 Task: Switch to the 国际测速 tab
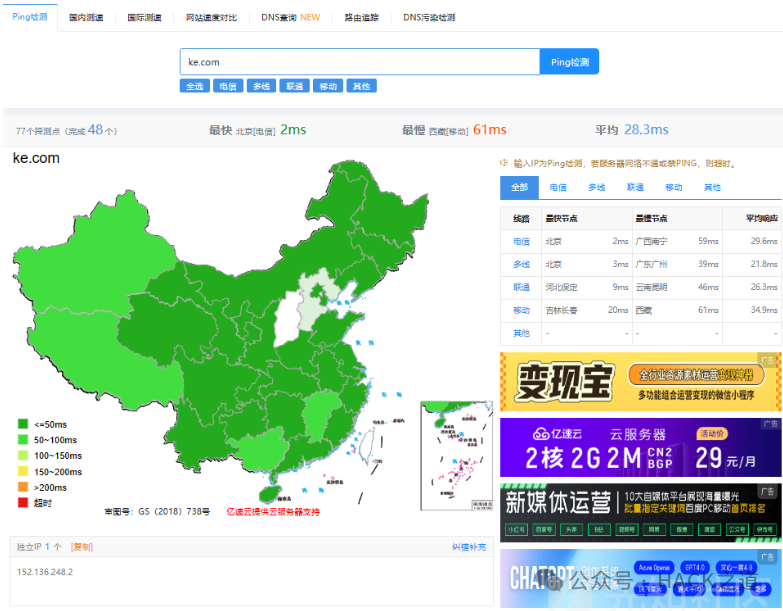(144, 17)
